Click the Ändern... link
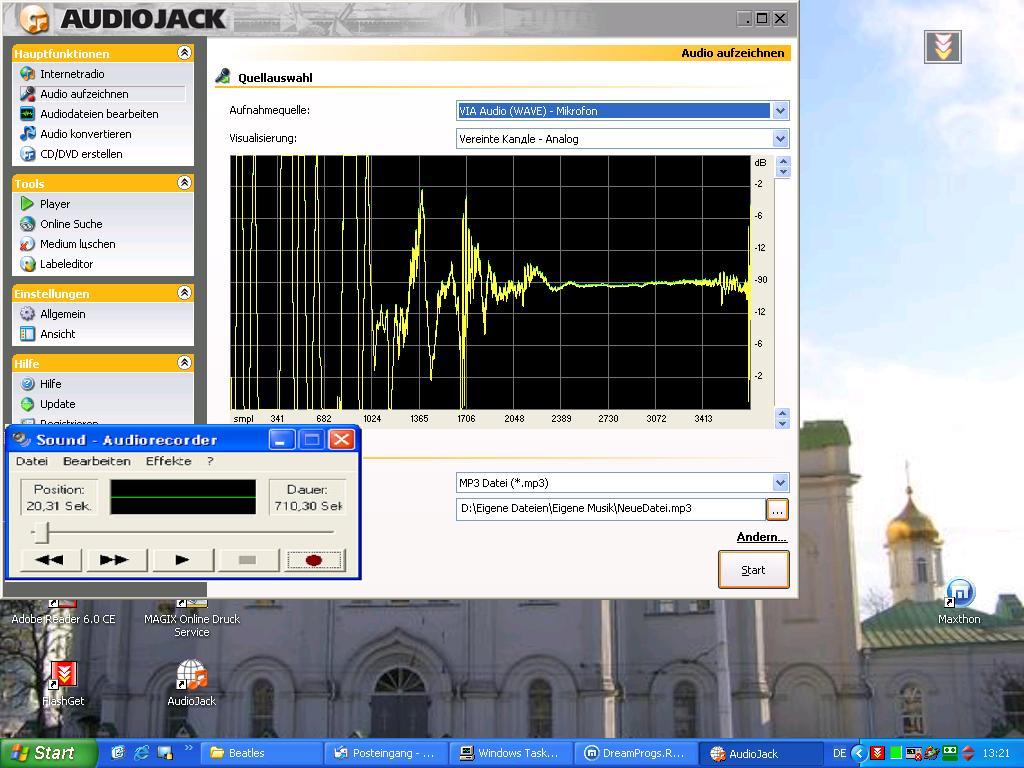The width and height of the screenshot is (1024, 768). coord(761,537)
